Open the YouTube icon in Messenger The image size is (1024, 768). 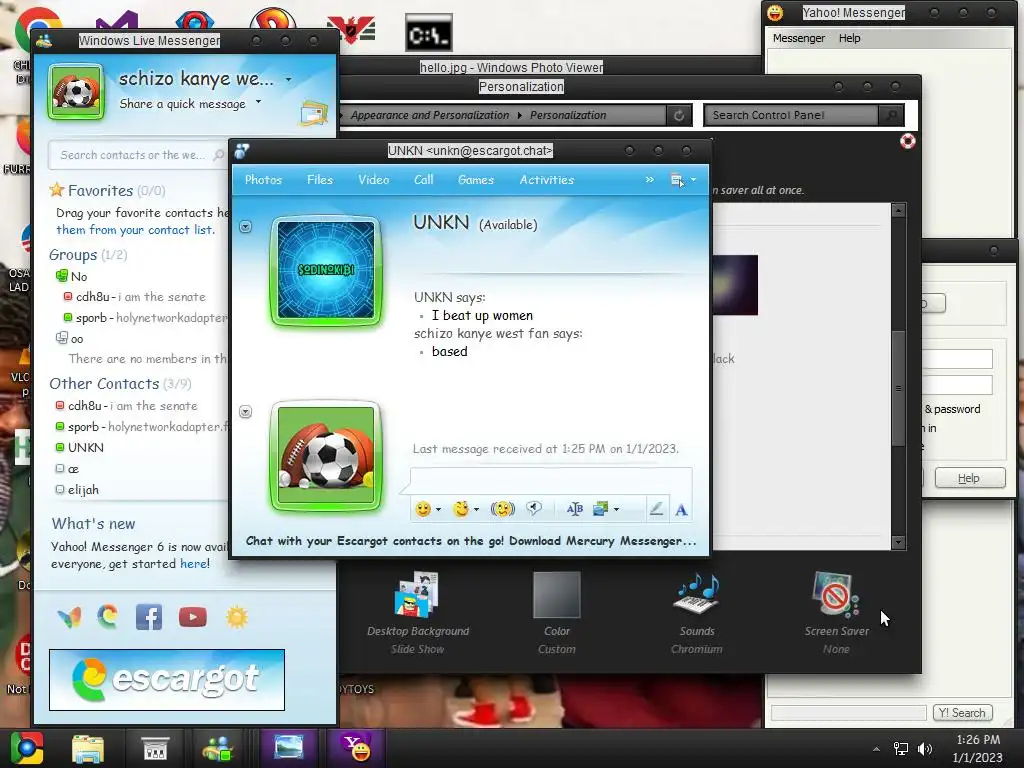(193, 617)
